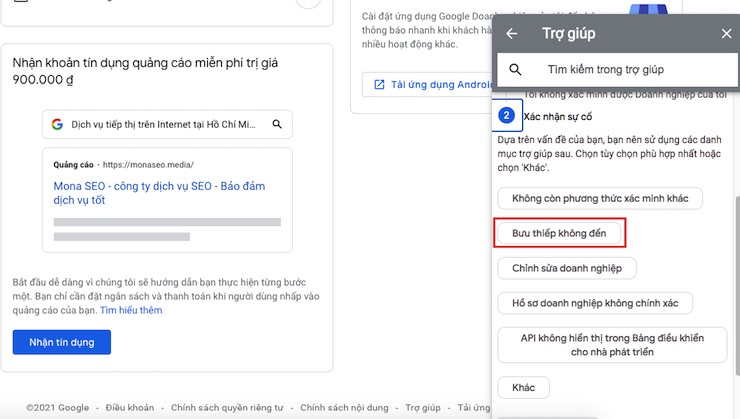The width and height of the screenshot is (740, 419).
Task: Click the magnifier in sample search box
Action: tap(277, 124)
